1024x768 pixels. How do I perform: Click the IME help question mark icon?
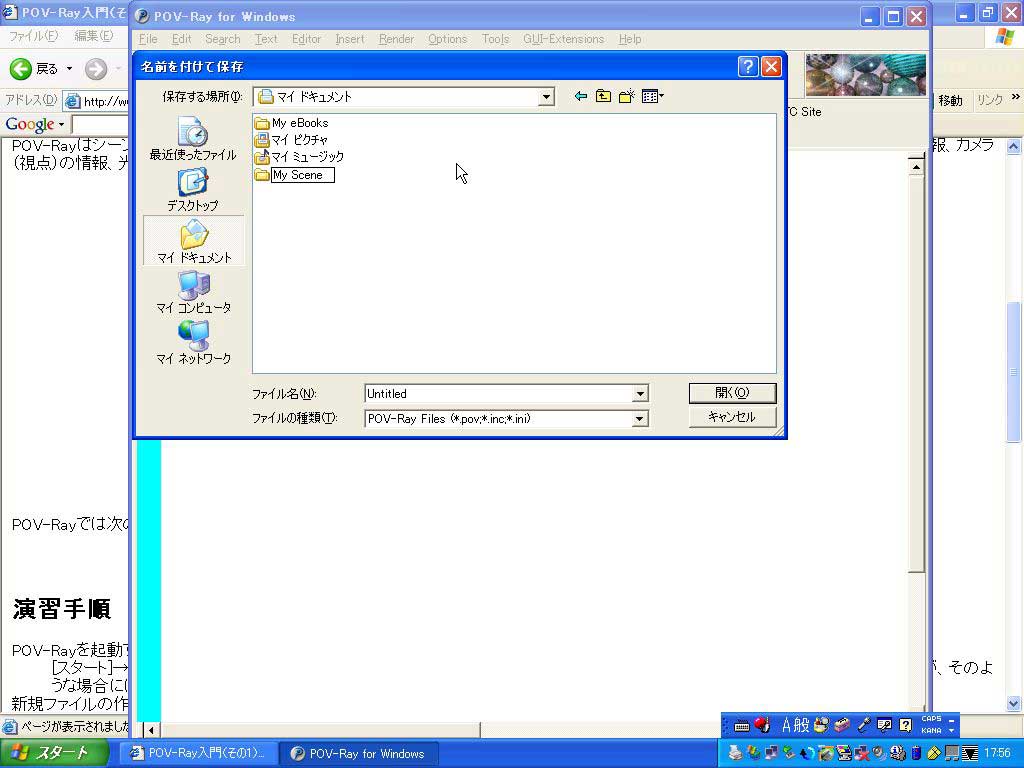(x=905, y=725)
